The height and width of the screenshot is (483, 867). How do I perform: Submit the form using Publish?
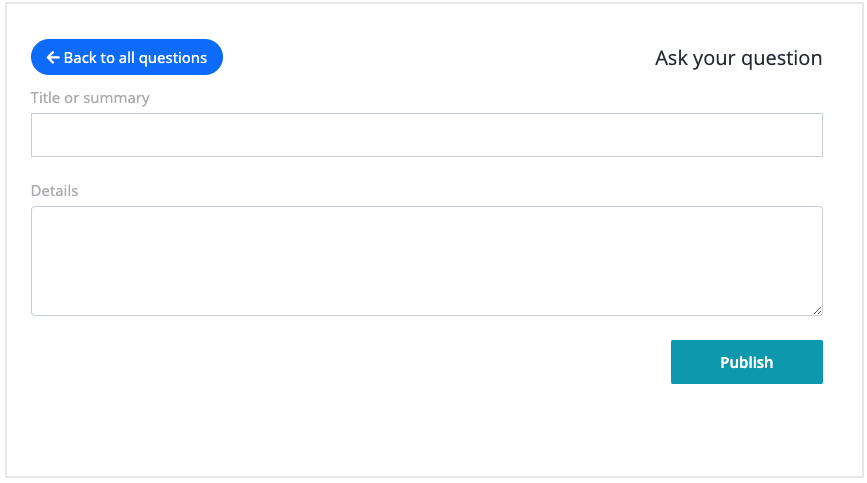(x=746, y=362)
